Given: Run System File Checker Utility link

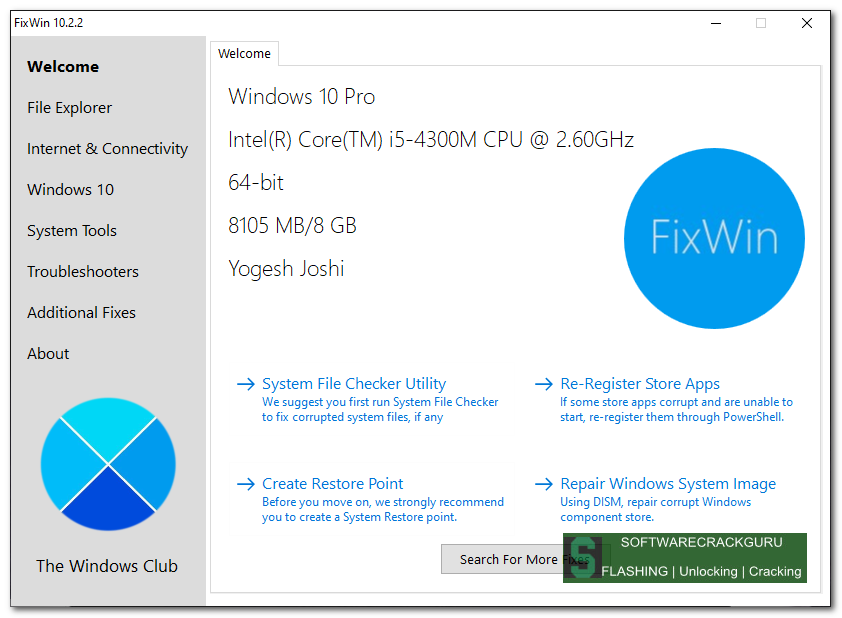Looking at the screenshot, I should click(354, 384).
